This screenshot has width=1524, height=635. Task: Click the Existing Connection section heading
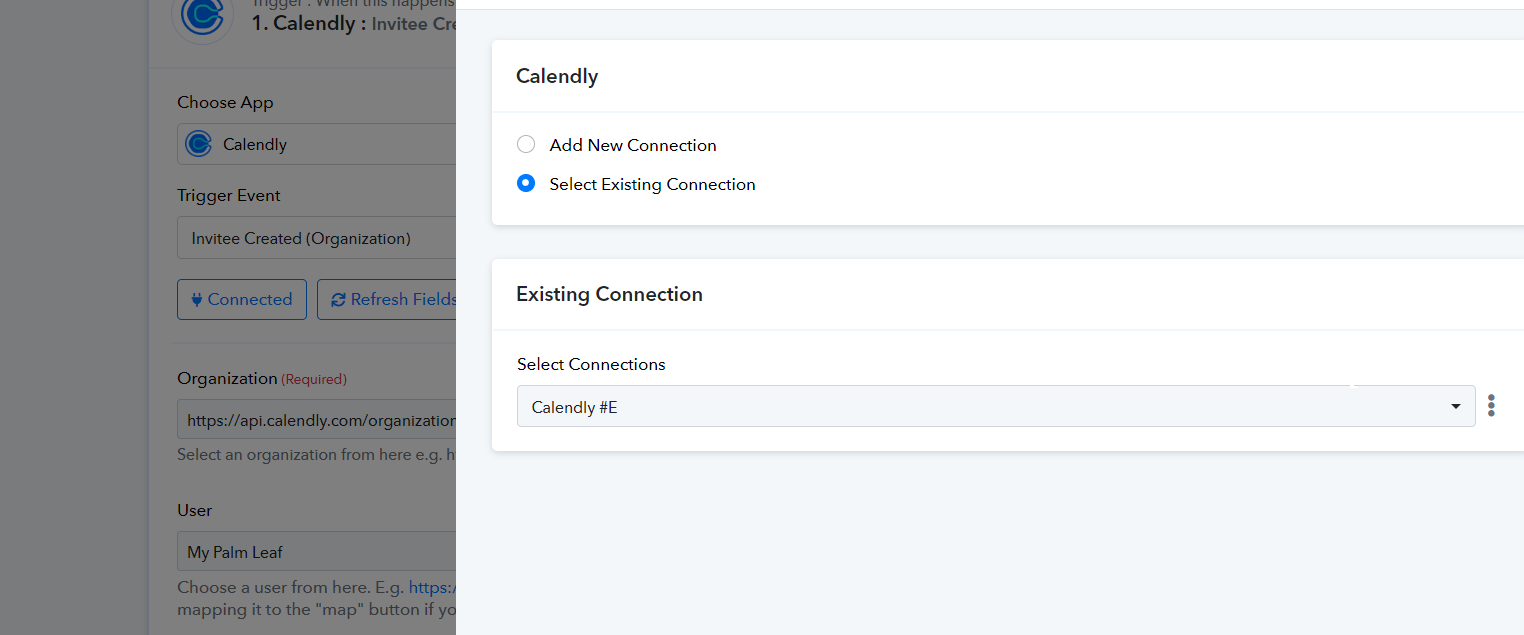[609, 294]
